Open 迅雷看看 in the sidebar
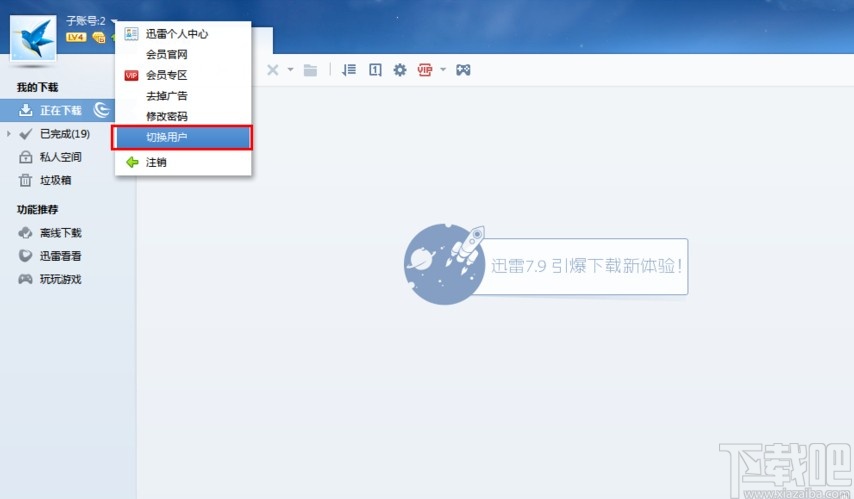 pos(60,256)
